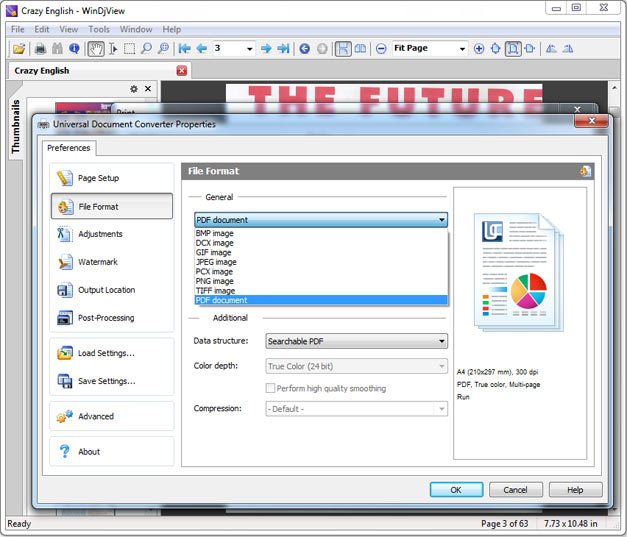
Task: Click the Actual Size toolbar icon
Action: (496, 49)
